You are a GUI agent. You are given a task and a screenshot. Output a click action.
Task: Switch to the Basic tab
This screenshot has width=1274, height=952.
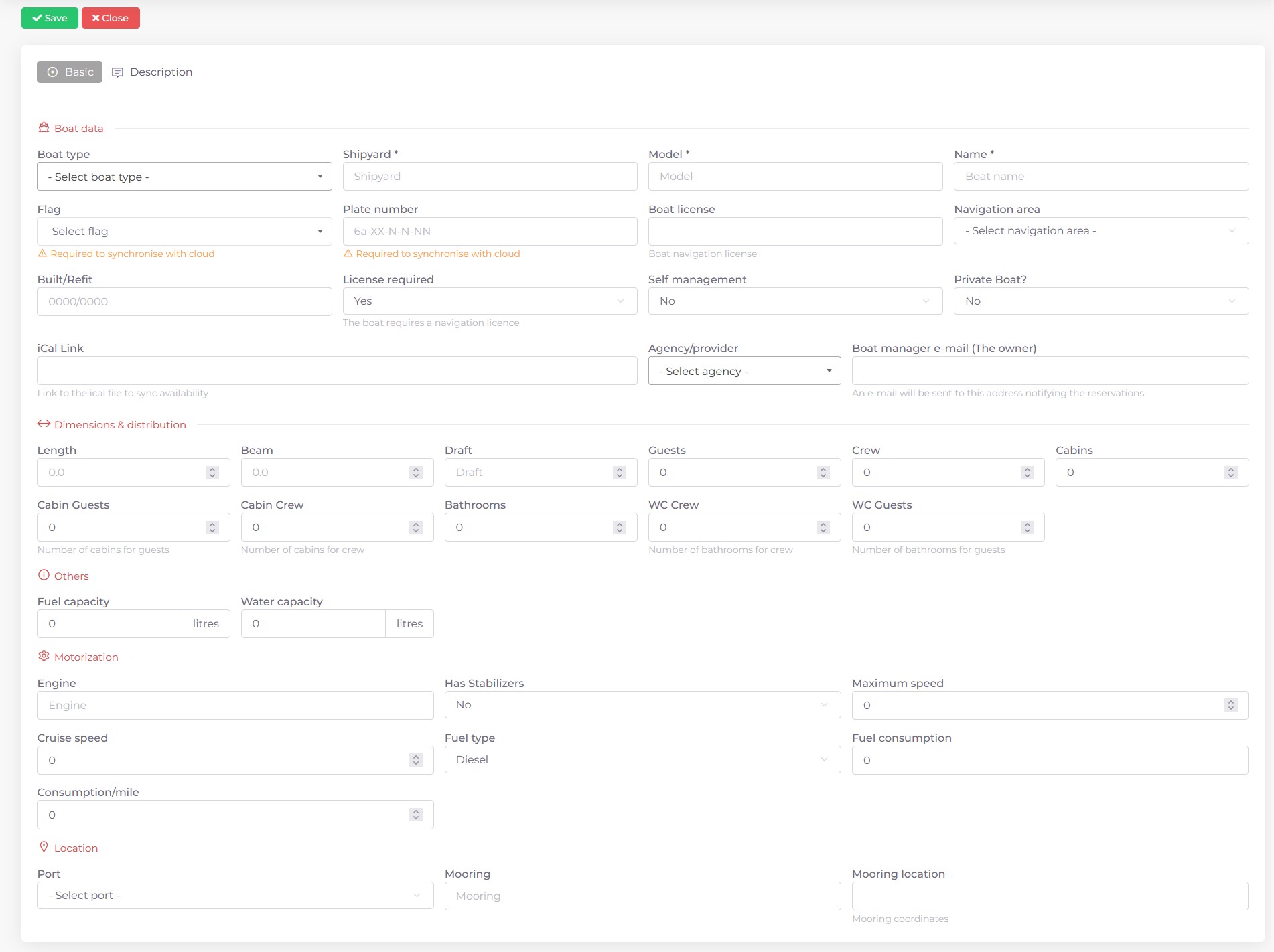[x=70, y=72]
